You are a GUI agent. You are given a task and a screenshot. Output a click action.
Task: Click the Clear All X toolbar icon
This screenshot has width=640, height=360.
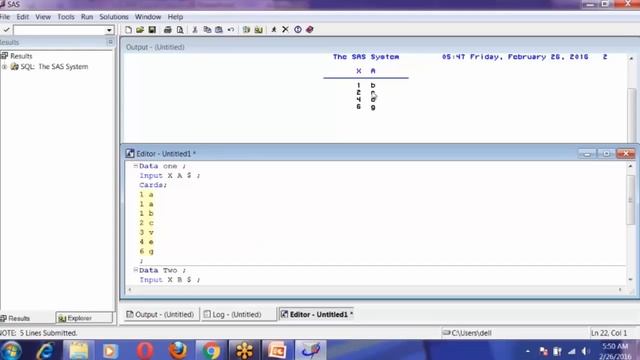point(285,29)
